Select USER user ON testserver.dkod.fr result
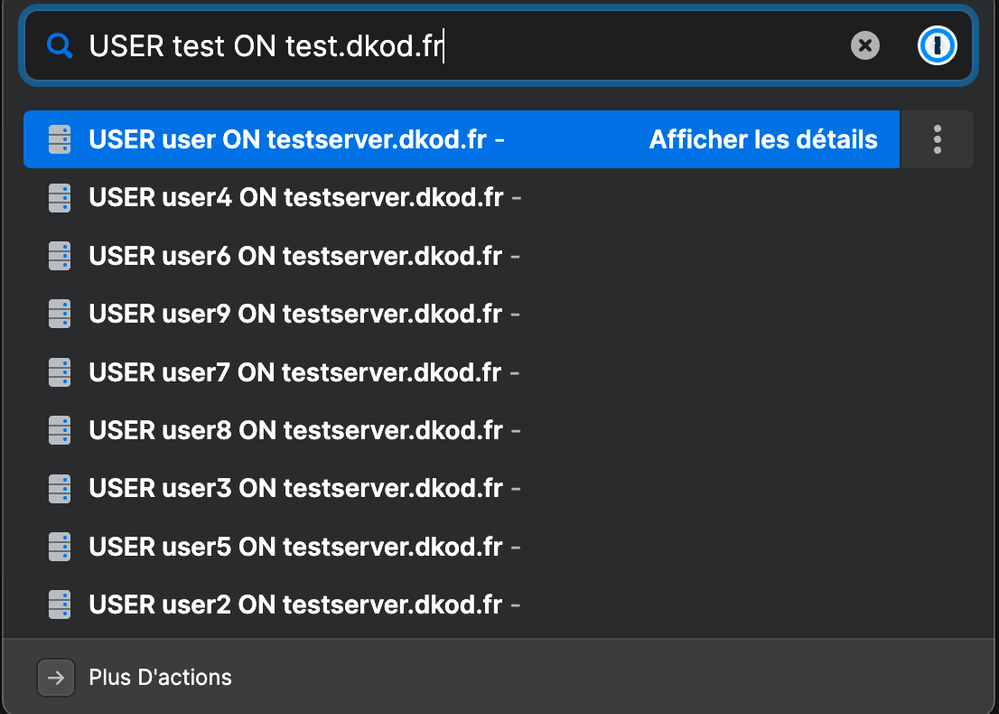The height and width of the screenshot is (714, 999). click(x=461, y=139)
